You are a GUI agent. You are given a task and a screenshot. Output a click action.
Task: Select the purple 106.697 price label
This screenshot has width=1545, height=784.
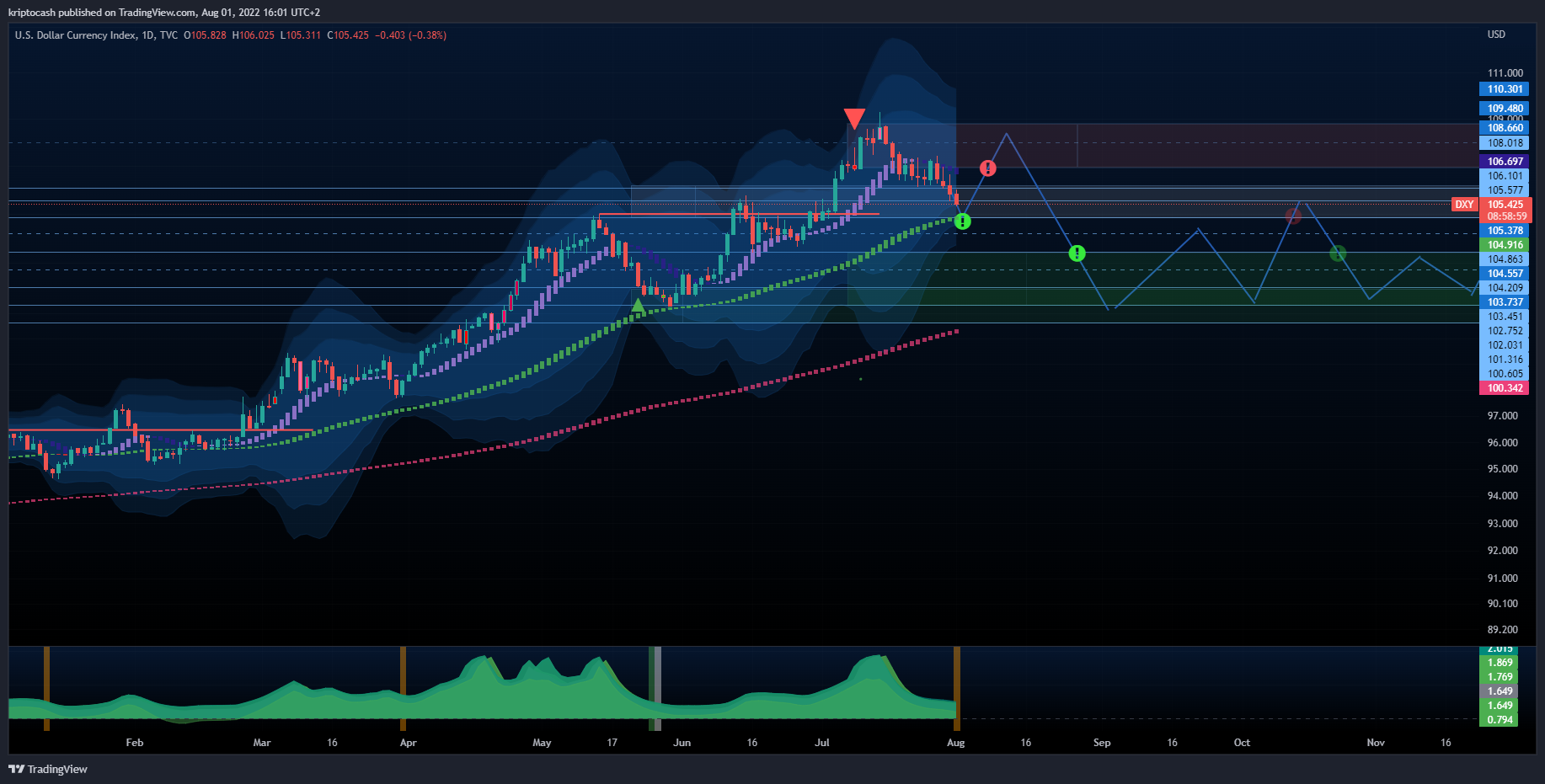1505,162
